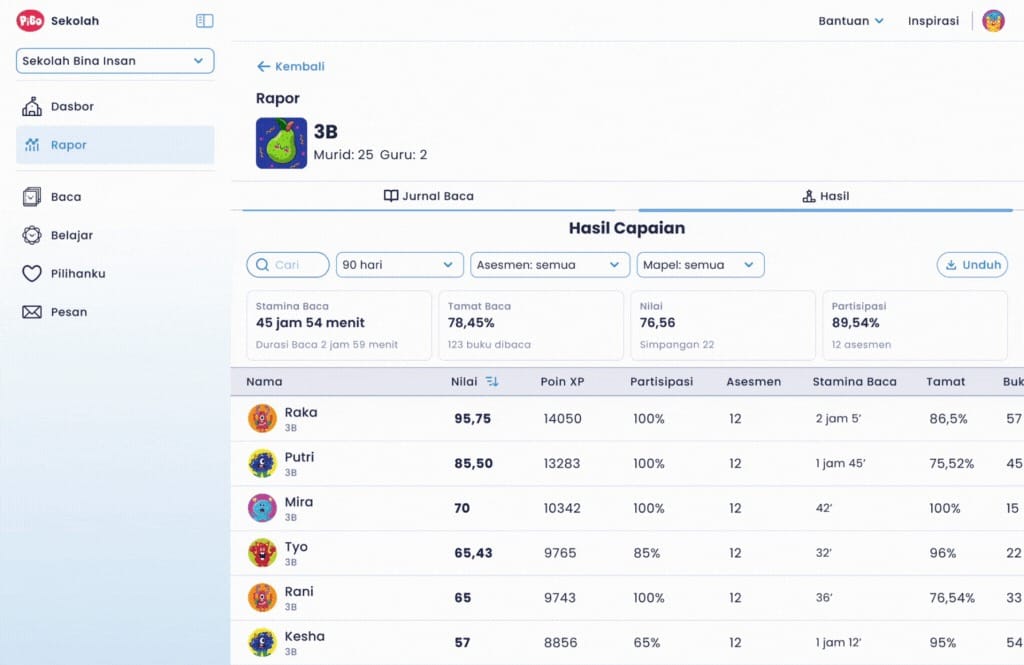The height and width of the screenshot is (665, 1024).
Task: Go to Belajar in sidebar
Action: click(x=71, y=235)
